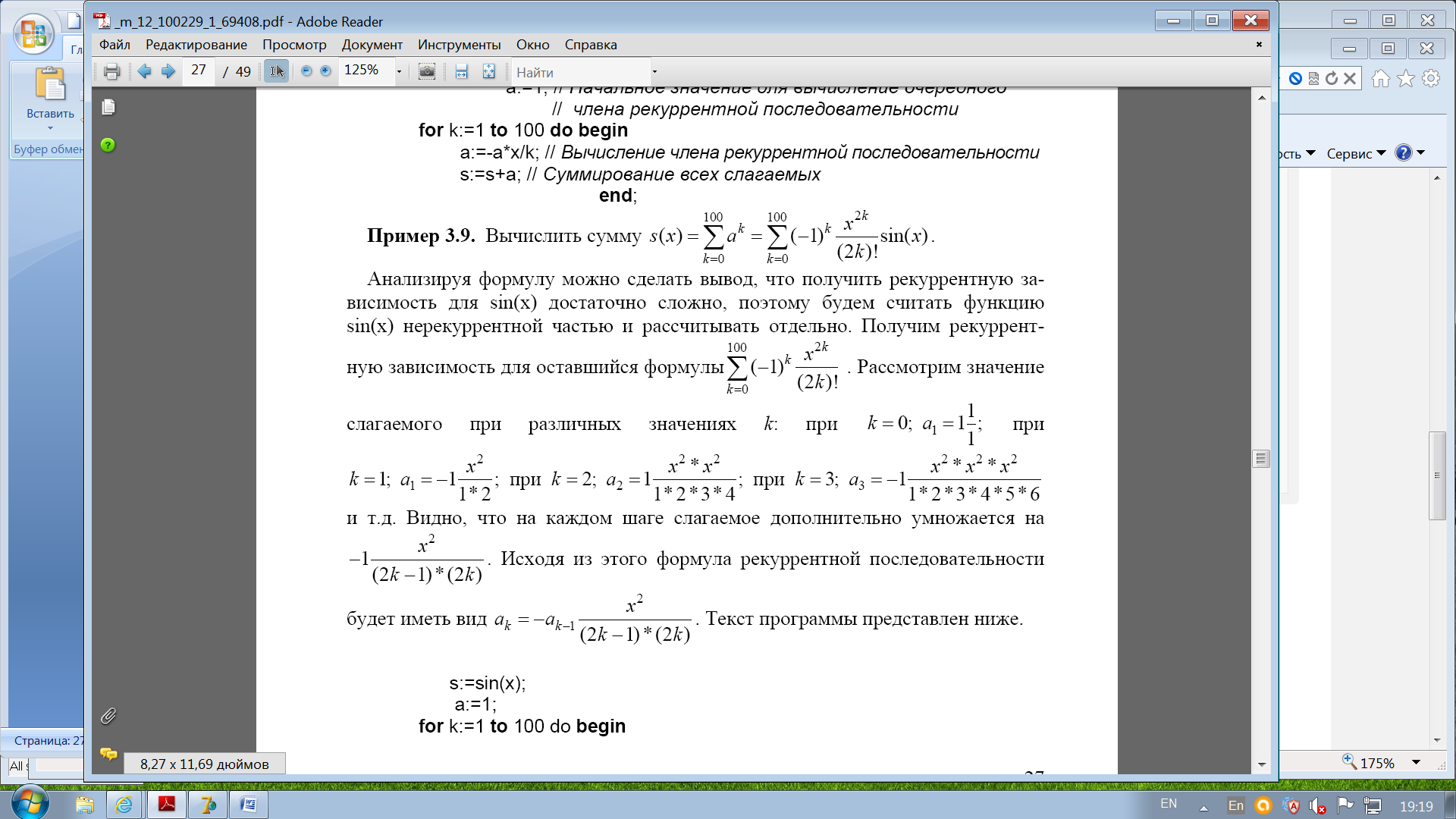This screenshot has height=819, width=1456.
Task: Click the browser scrollbar thumb
Action: click(x=1437, y=475)
